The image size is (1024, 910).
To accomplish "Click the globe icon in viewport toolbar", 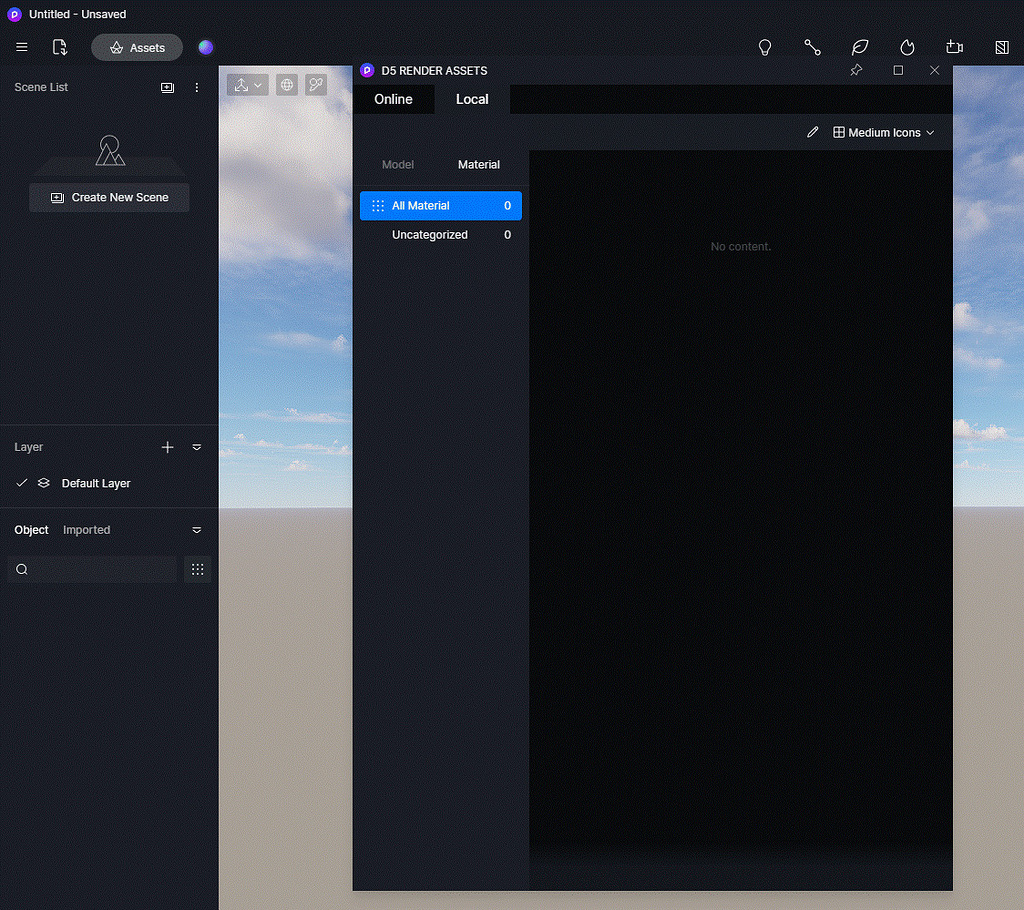I will point(286,84).
